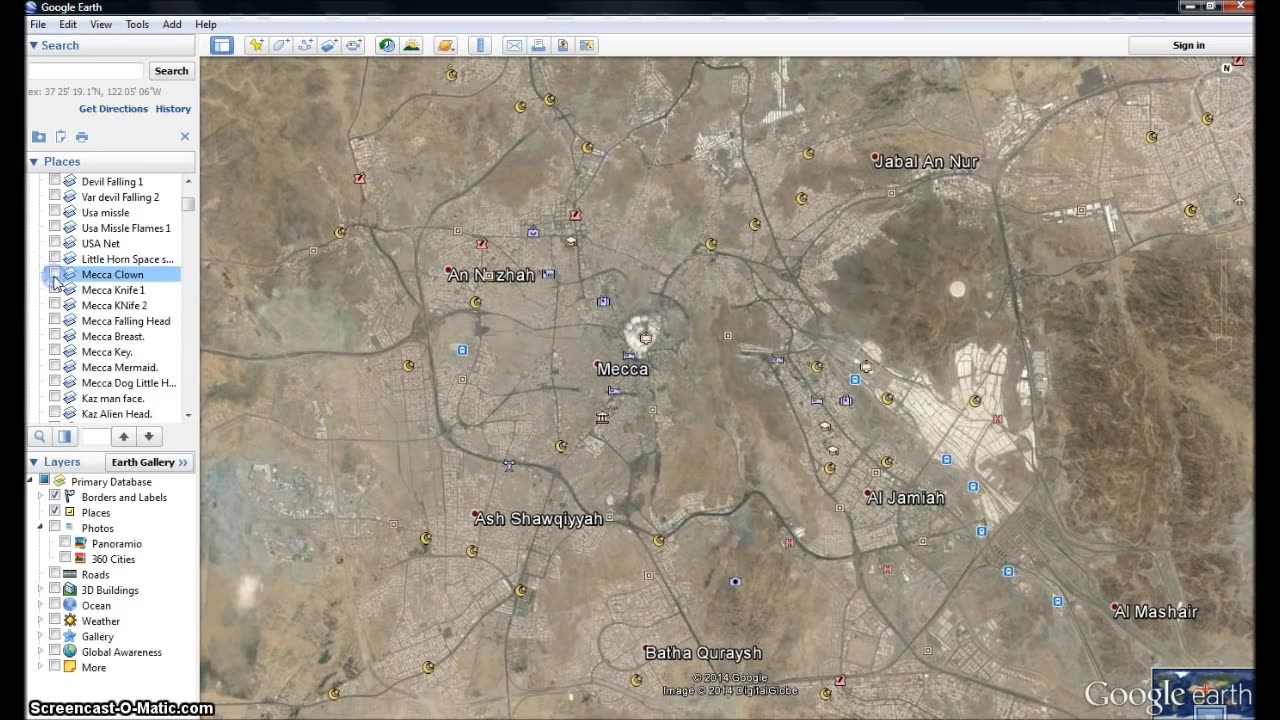Open search History link
Screen dimensions: 1280x720
click(173, 109)
